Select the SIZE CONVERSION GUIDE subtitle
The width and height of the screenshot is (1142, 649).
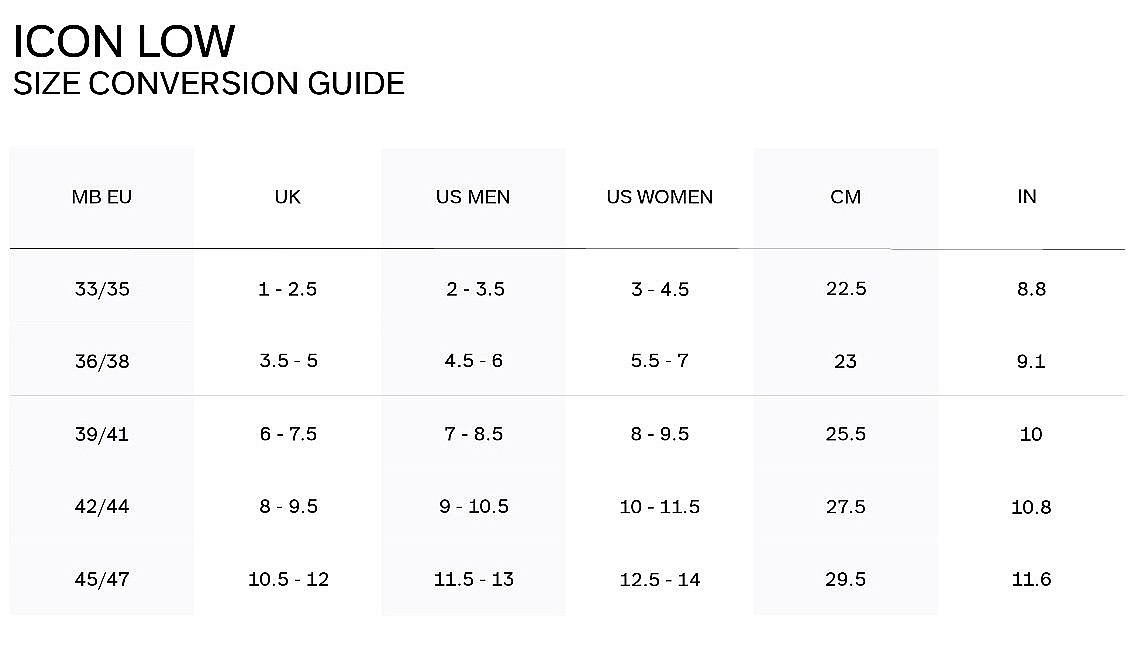[x=209, y=83]
